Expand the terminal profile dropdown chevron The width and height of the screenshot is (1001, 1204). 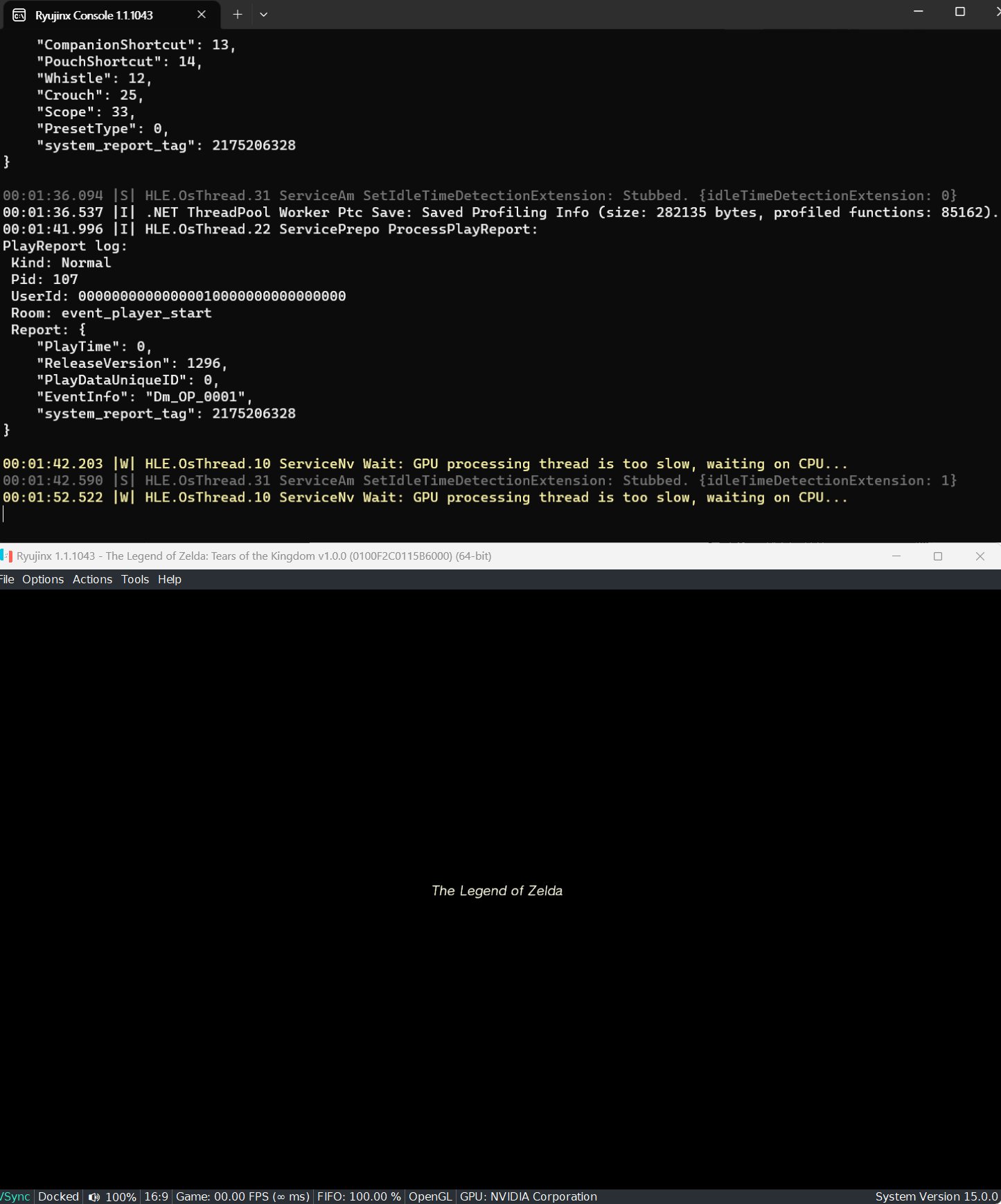[x=263, y=15]
